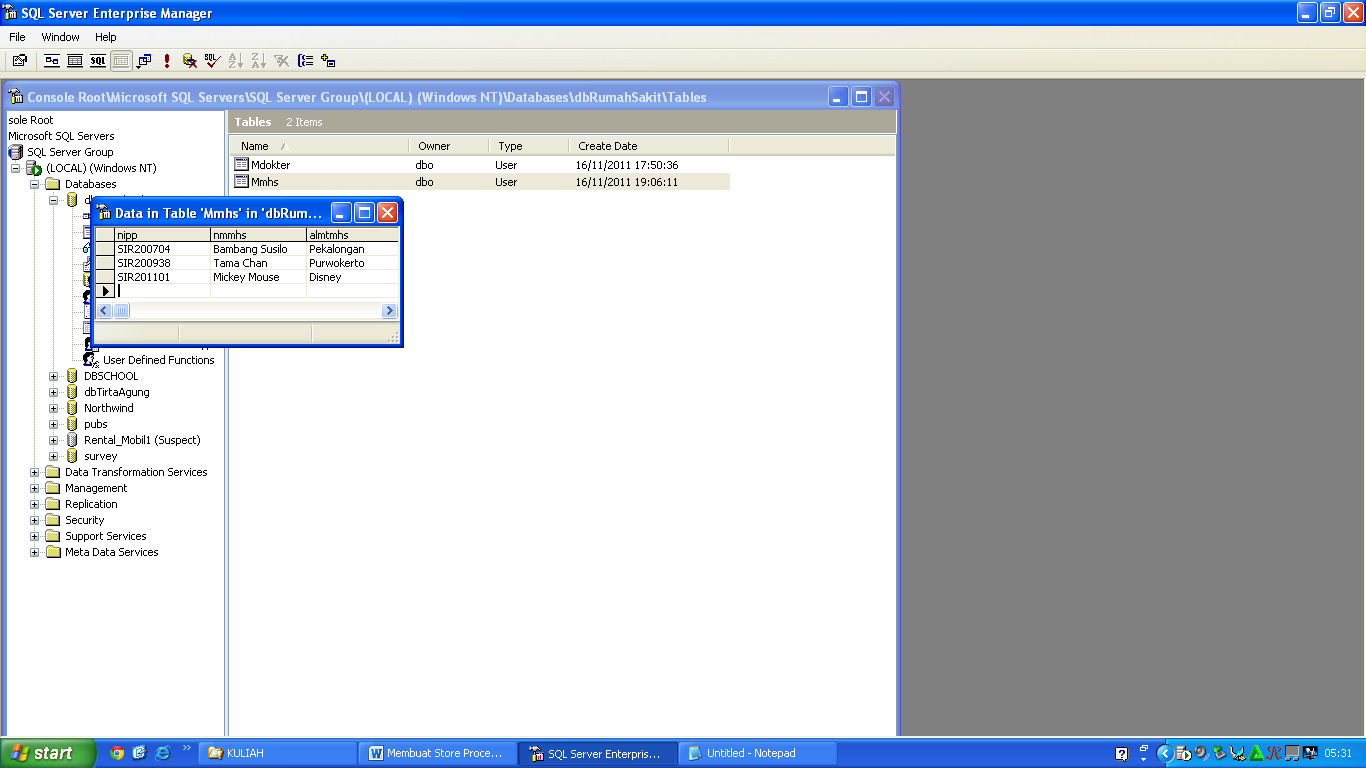The width and height of the screenshot is (1366, 768).
Task: Select the Show SQL Pane toolbar icon
Action: pos(97,61)
